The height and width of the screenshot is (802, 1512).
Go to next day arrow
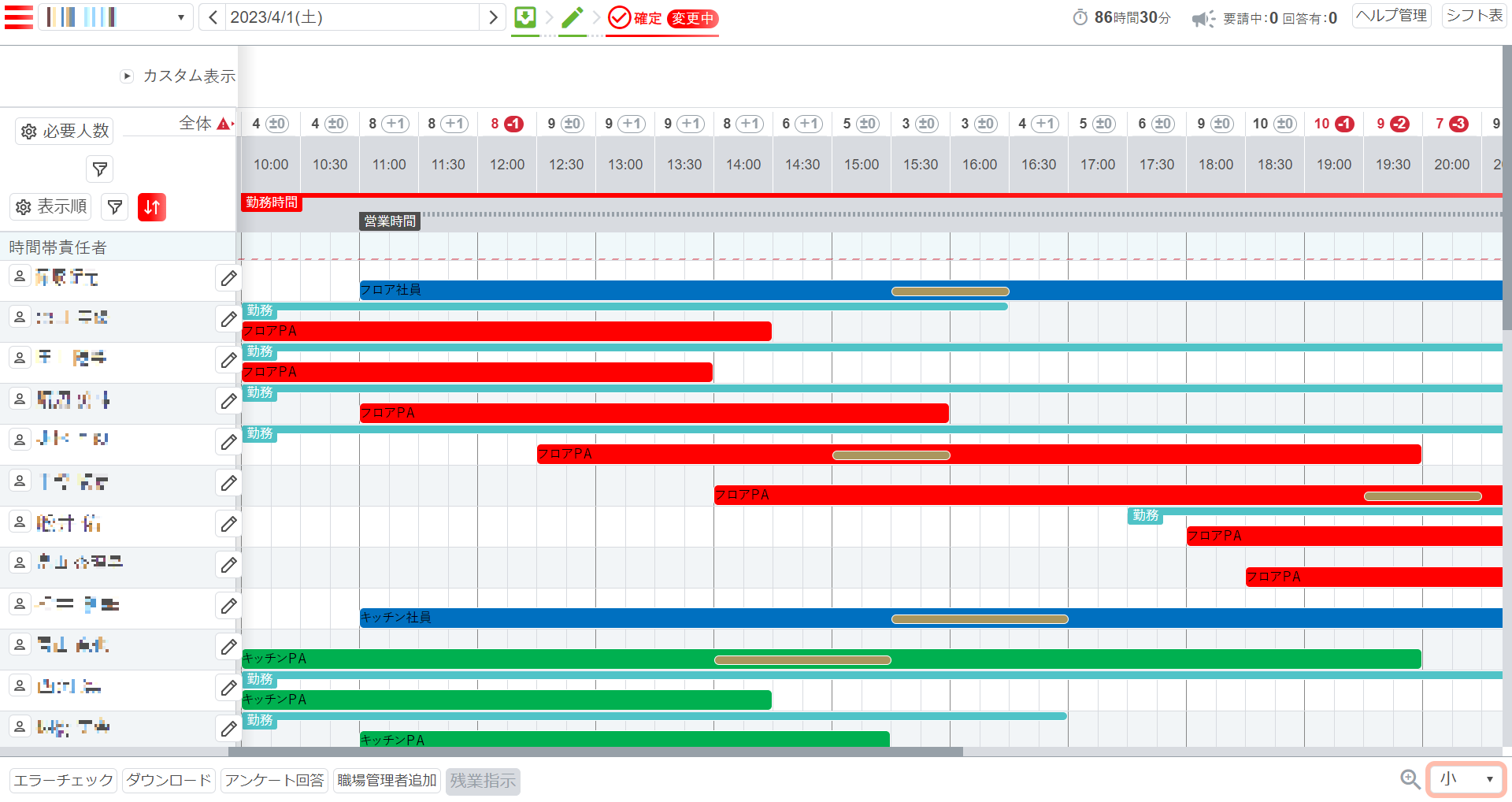(493, 17)
